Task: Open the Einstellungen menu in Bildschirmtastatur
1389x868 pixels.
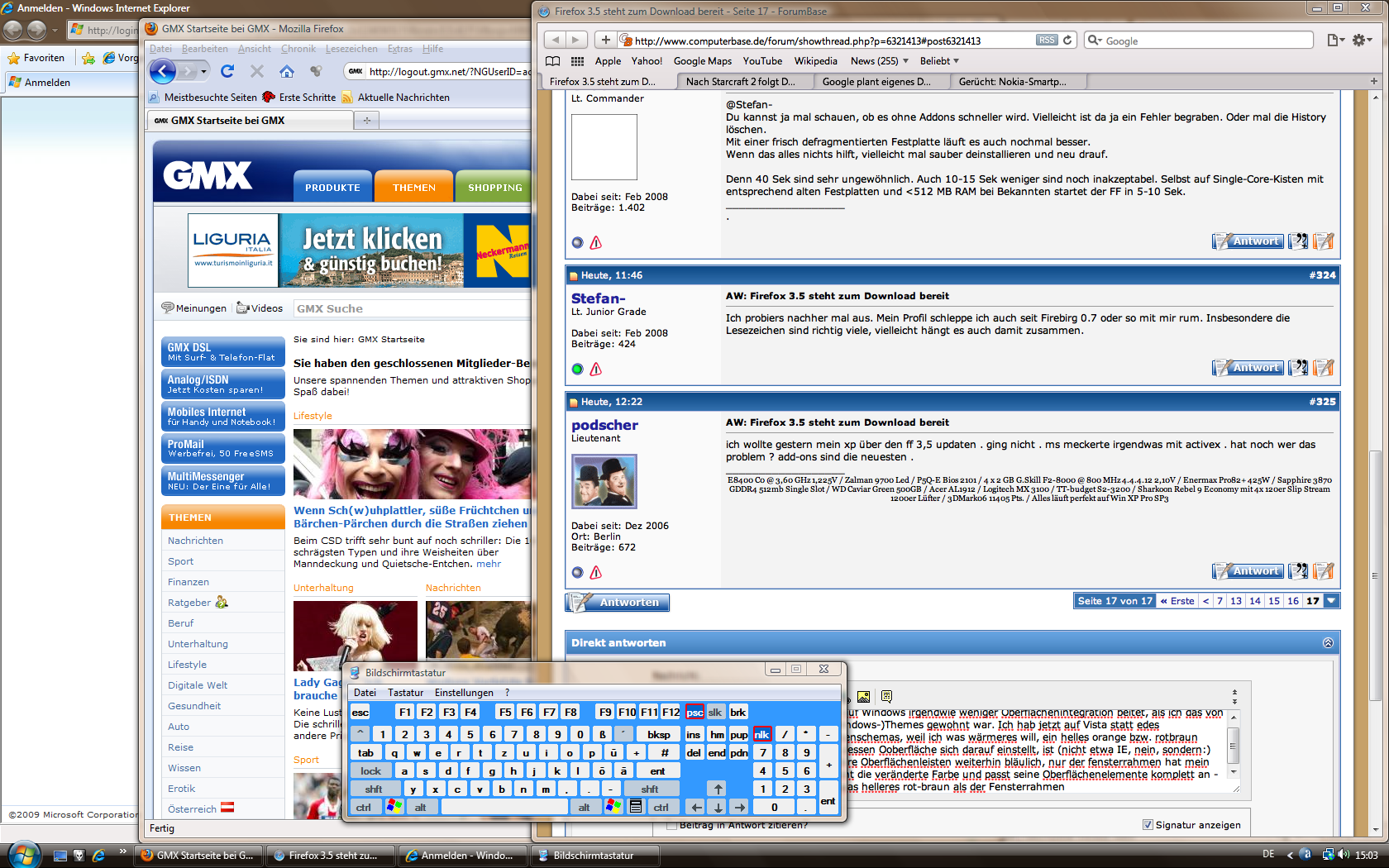Action: click(464, 693)
